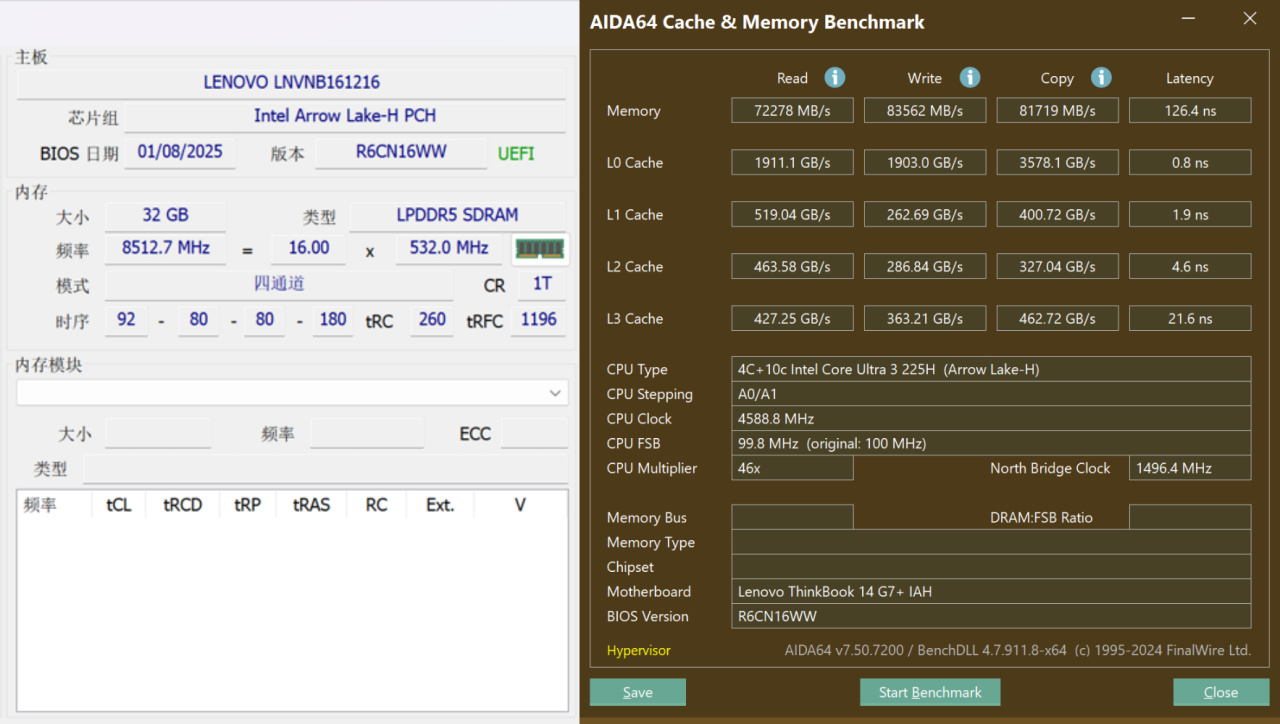Click L3 Cache write value 363.21 GB/s
This screenshot has width=1280, height=724.
[925, 318]
